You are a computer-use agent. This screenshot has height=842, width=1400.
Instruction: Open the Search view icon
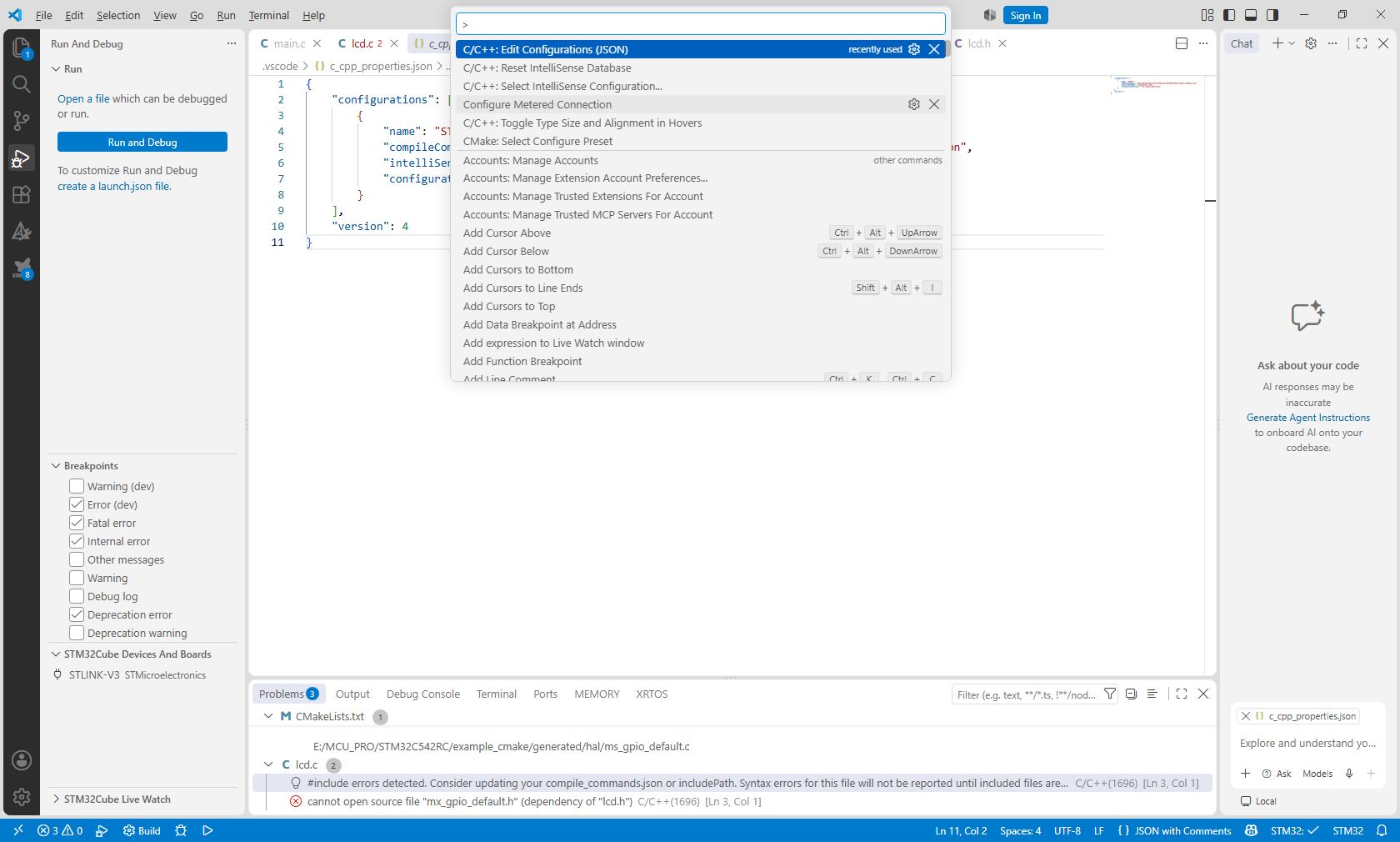tap(22, 84)
